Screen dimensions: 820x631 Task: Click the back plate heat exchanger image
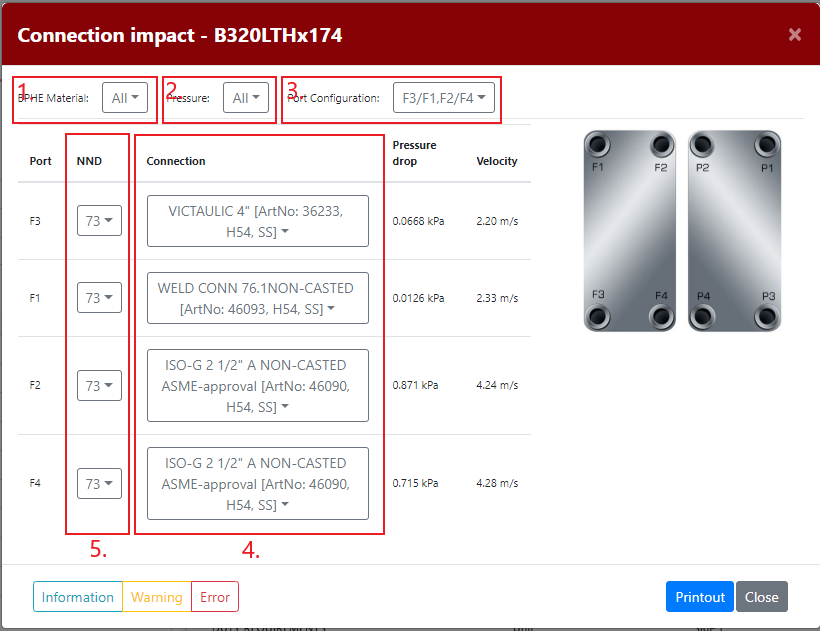click(x=734, y=231)
